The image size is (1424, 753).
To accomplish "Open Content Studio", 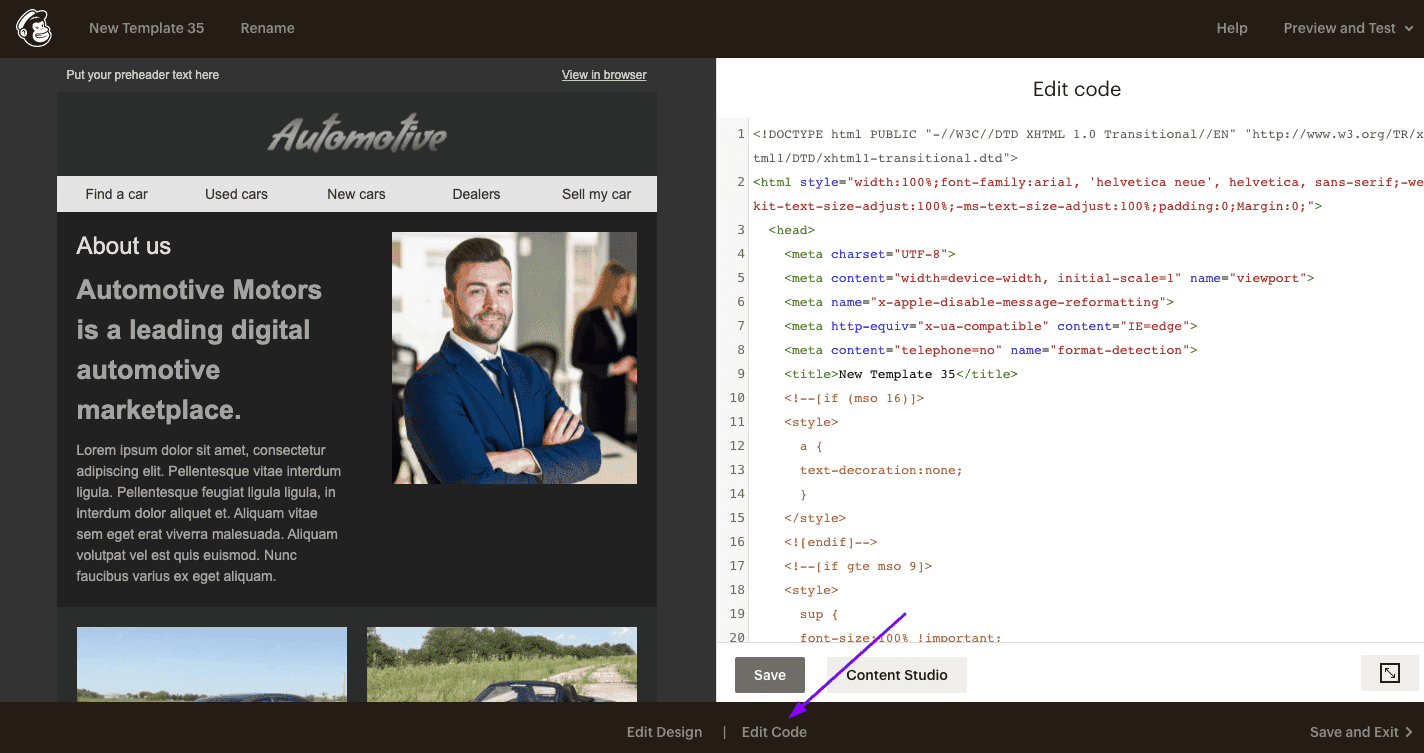I will click(x=895, y=674).
